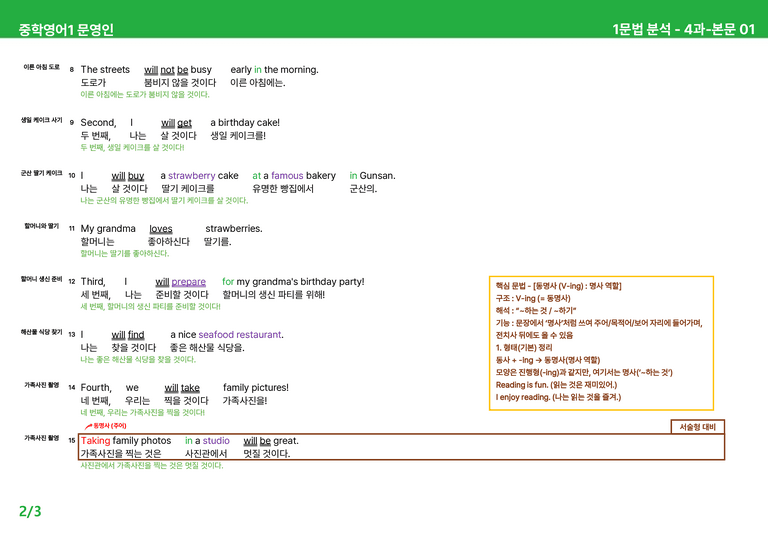Click the example "I enjoy reading. (나는 읽는 것을 즐겨.)"
Viewport: 768px width, 543px height.
tap(558, 397)
